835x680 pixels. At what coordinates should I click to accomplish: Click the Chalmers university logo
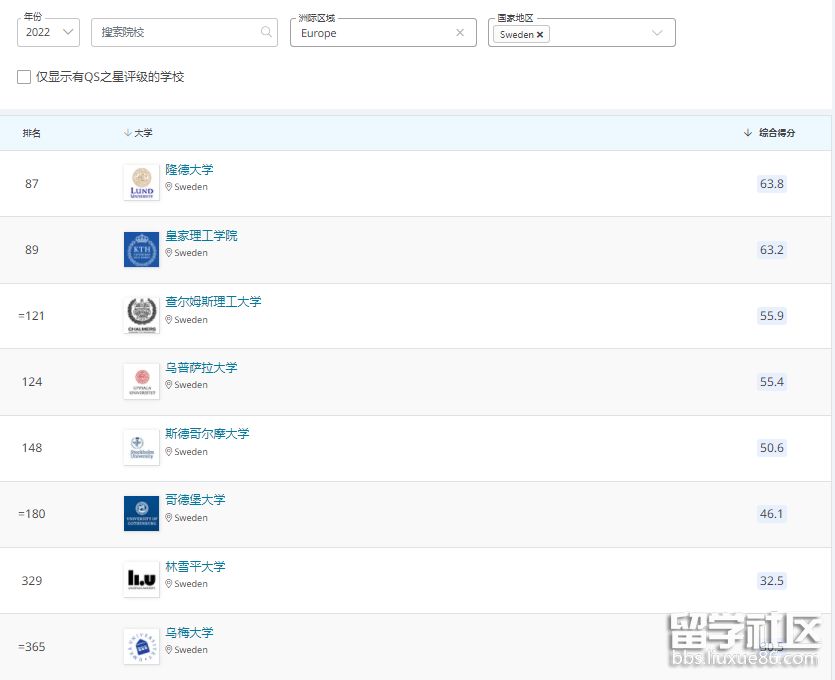[x=141, y=315]
